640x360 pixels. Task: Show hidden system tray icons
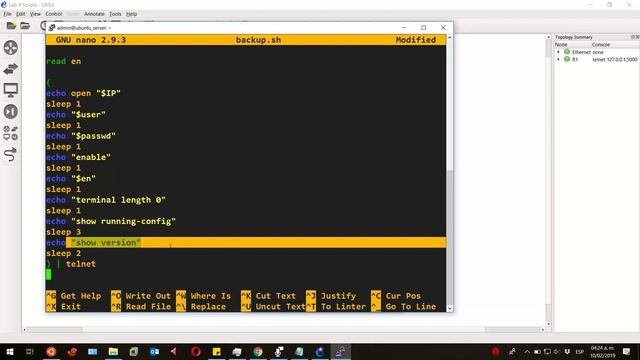click(527, 351)
